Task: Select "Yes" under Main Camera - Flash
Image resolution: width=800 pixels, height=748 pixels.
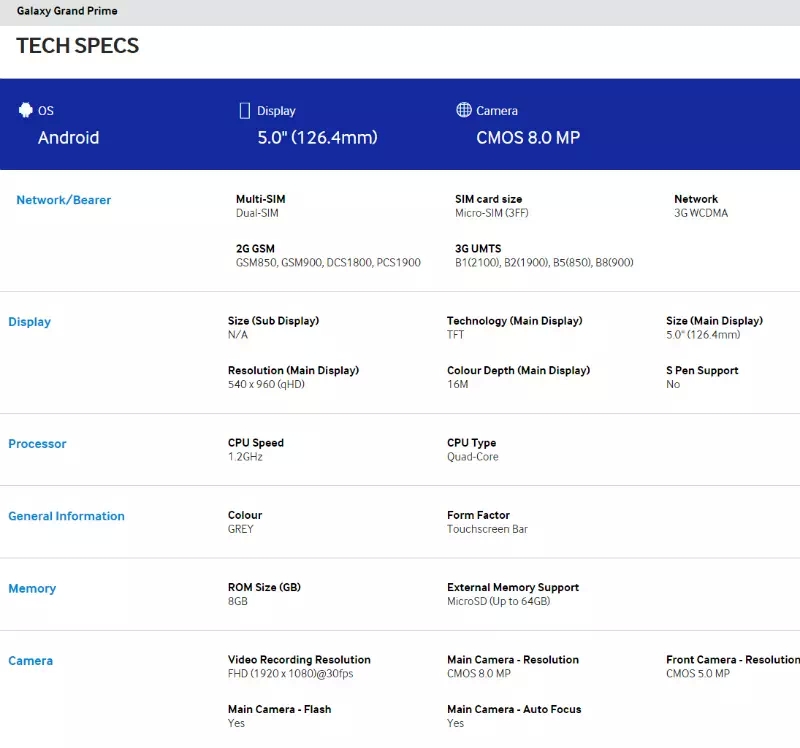Action: [x=236, y=723]
